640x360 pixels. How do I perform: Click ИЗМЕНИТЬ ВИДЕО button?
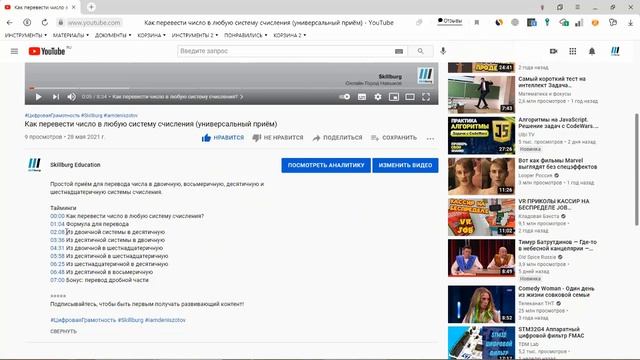405,165
